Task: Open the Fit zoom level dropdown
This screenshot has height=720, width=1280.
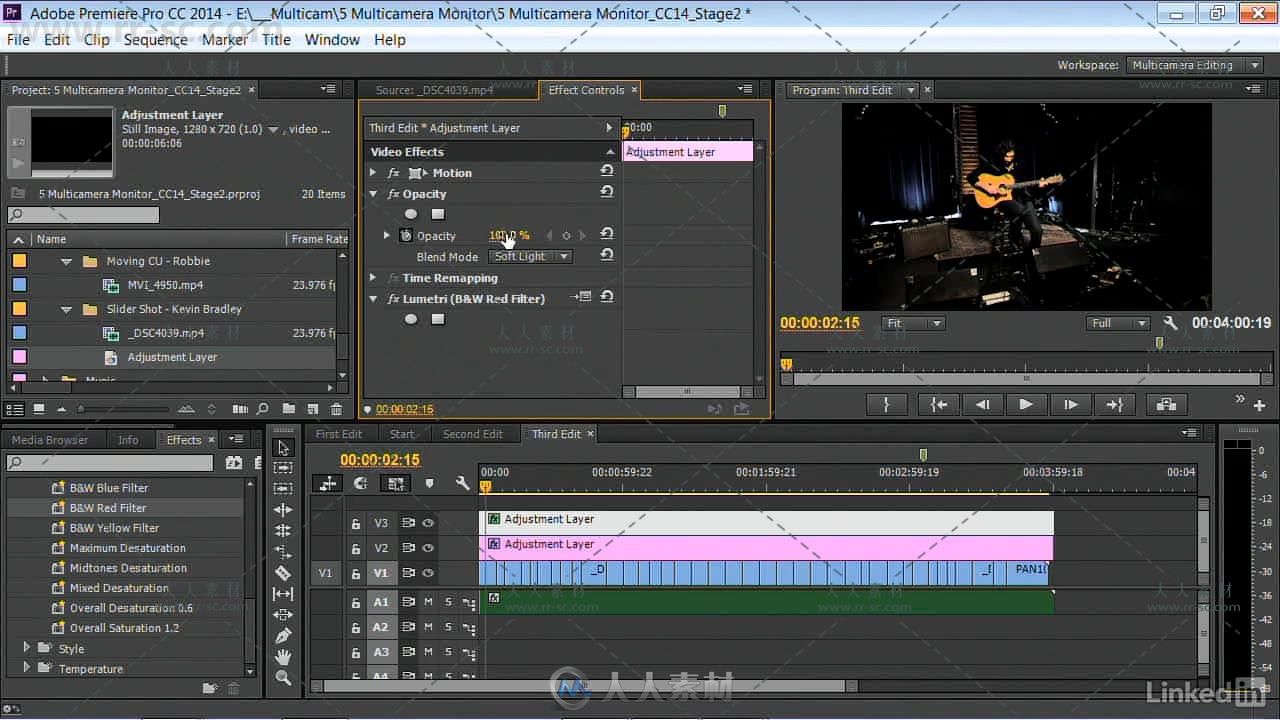Action: point(913,323)
